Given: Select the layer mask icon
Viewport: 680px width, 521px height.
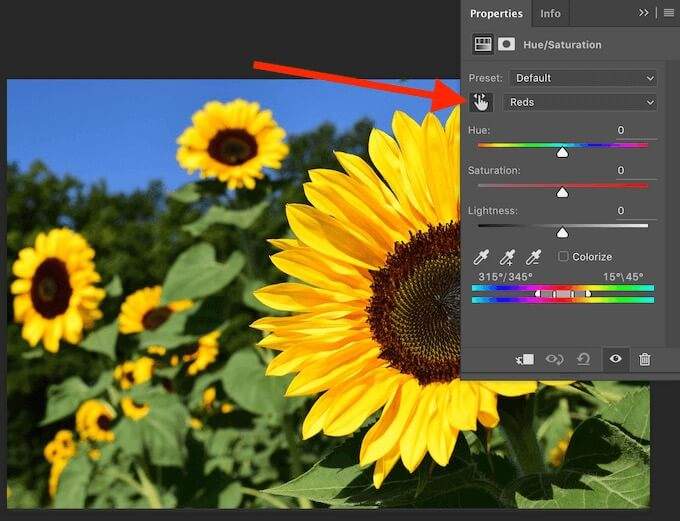Looking at the screenshot, I should 506,44.
